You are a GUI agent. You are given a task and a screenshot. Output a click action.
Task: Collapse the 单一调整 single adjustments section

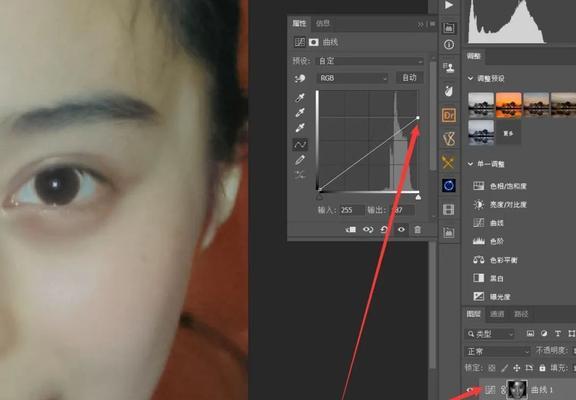[x=470, y=164]
